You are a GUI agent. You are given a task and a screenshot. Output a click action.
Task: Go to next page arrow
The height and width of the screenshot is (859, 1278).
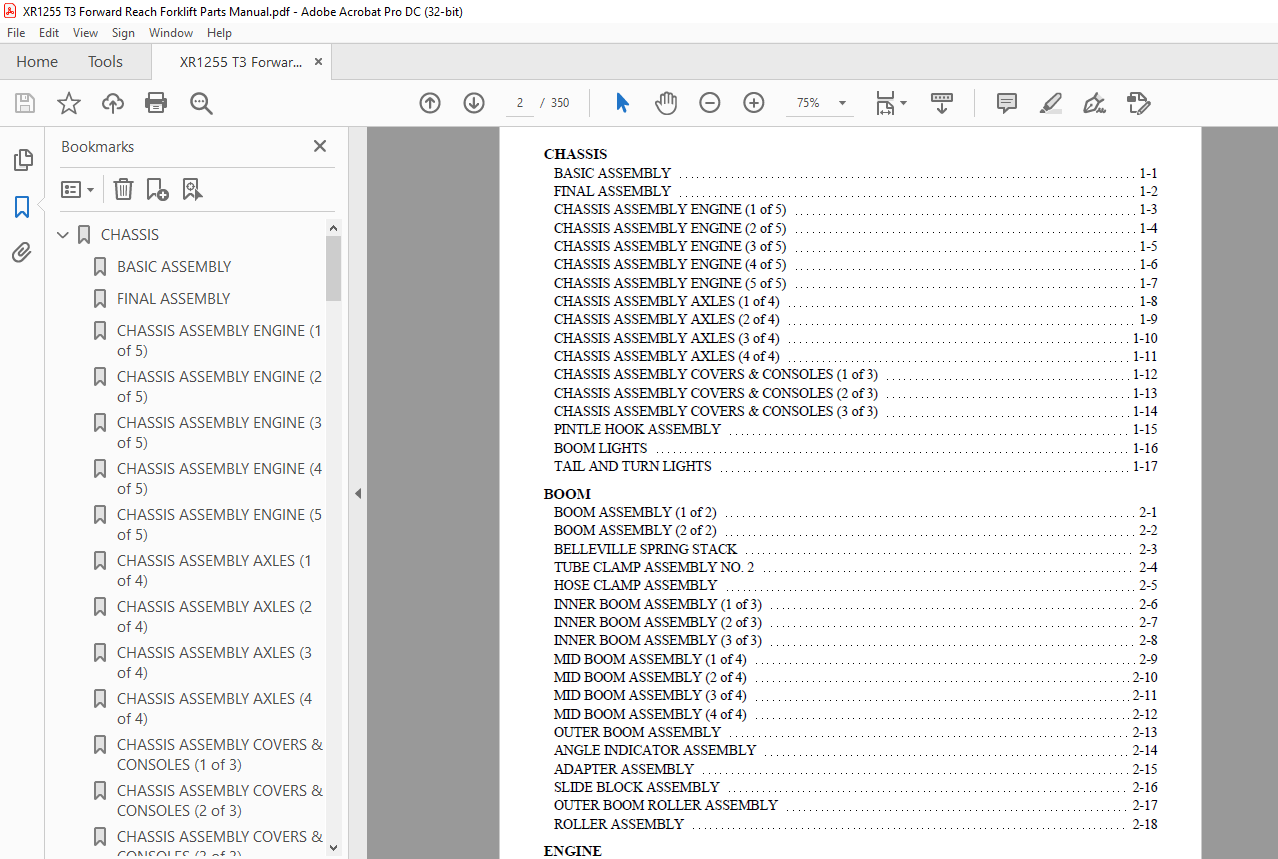click(x=474, y=103)
